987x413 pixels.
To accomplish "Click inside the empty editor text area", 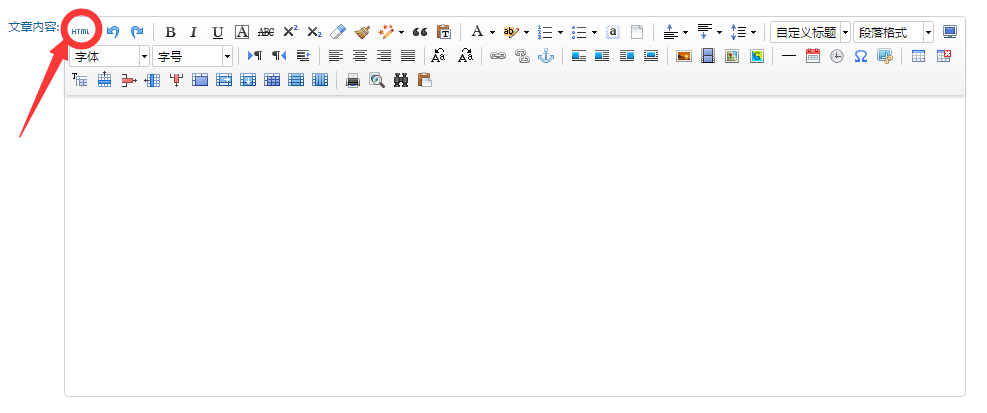I will [x=514, y=250].
